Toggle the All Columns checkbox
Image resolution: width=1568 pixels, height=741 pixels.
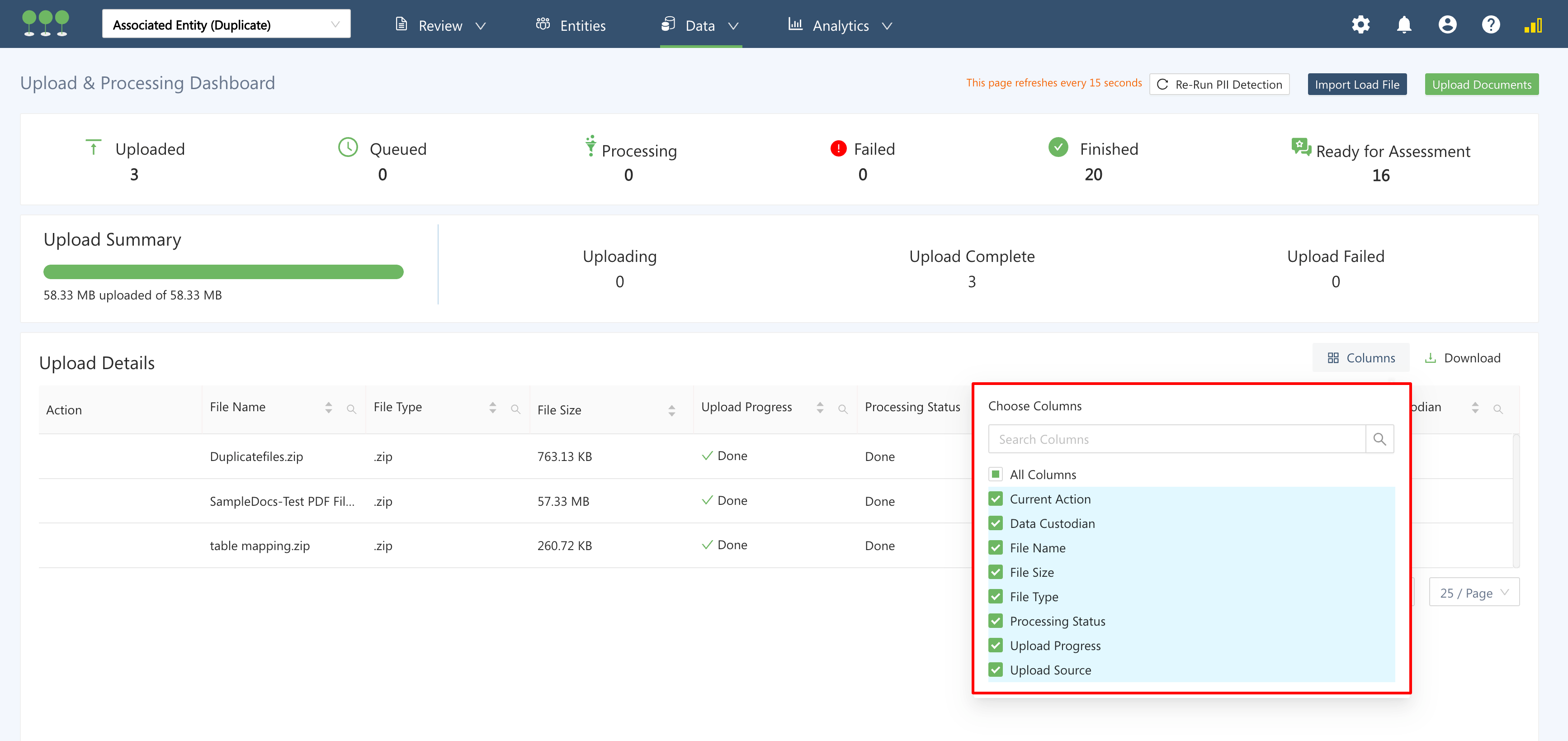click(996, 474)
